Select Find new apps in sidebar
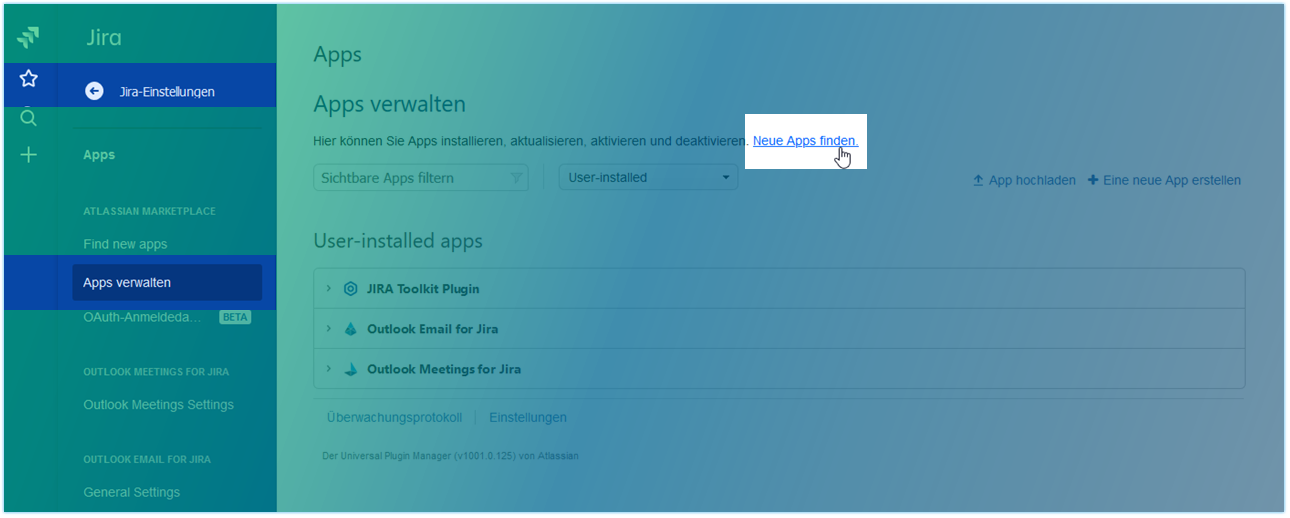 pos(125,244)
